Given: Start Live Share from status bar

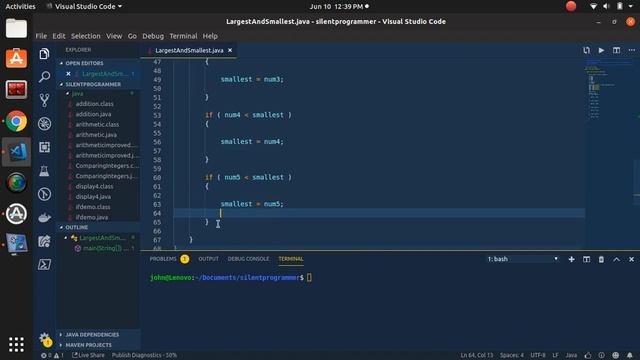Looking at the screenshot, I should tap(88, 355).
